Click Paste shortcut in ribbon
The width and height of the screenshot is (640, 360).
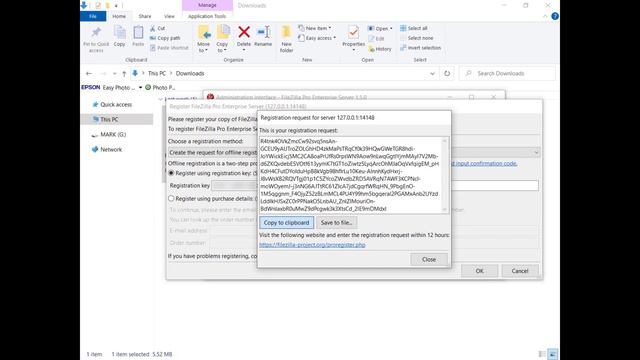coord(169,48)
